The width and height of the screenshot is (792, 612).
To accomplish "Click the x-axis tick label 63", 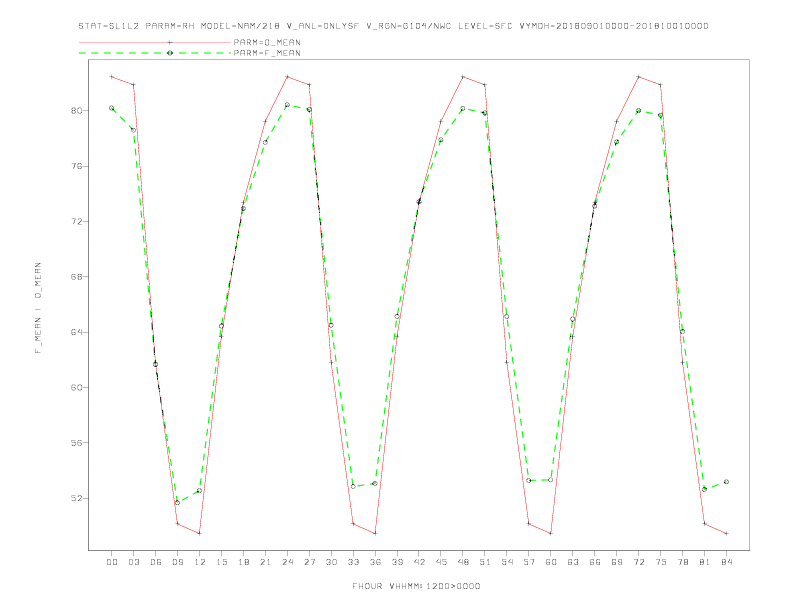I will [573, 562].
